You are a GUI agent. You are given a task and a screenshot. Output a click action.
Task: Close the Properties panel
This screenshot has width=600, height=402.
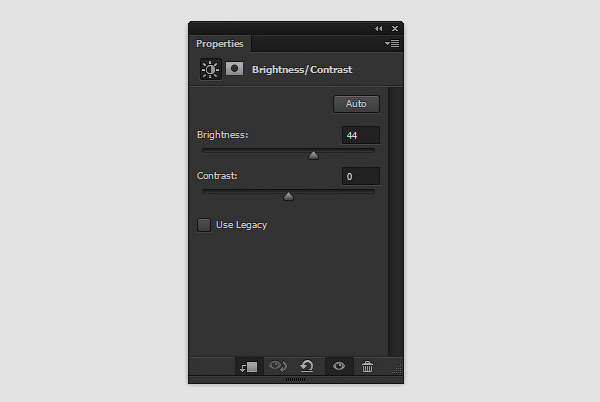(395, 29)
